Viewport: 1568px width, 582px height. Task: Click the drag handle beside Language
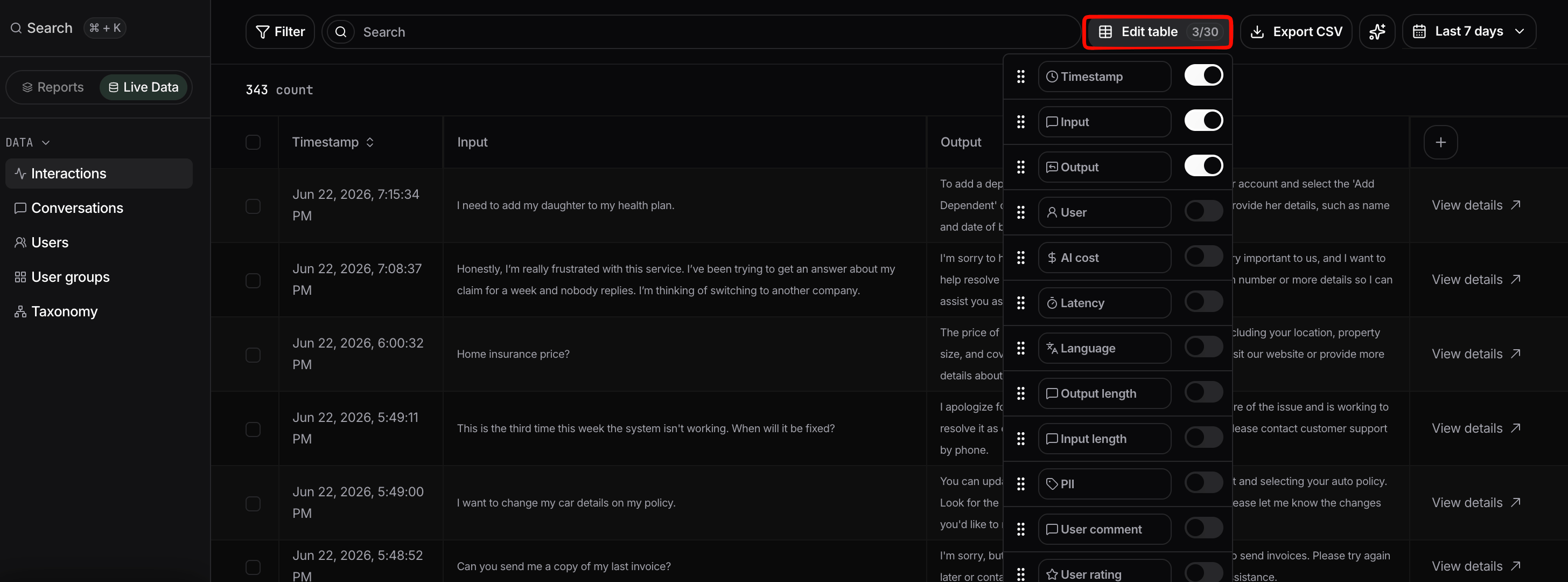pos(1021,349)
